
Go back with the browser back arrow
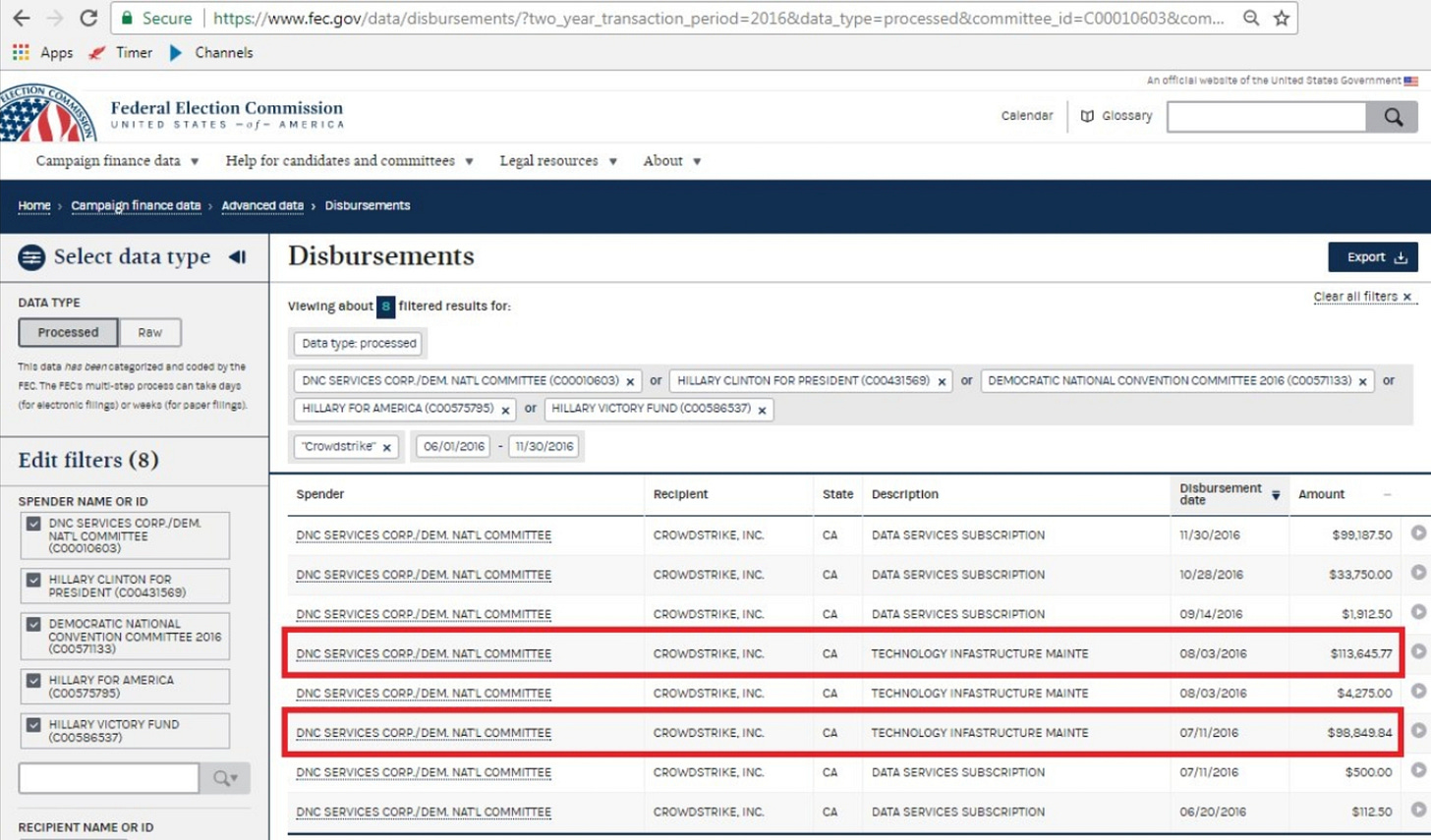pos(21,18)
